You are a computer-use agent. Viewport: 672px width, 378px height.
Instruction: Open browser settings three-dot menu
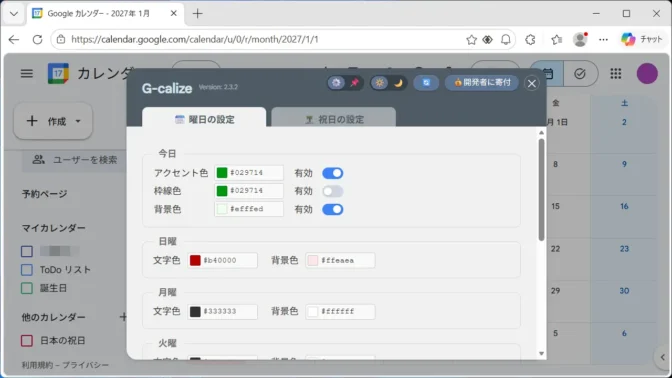click(x=603, y=39)
